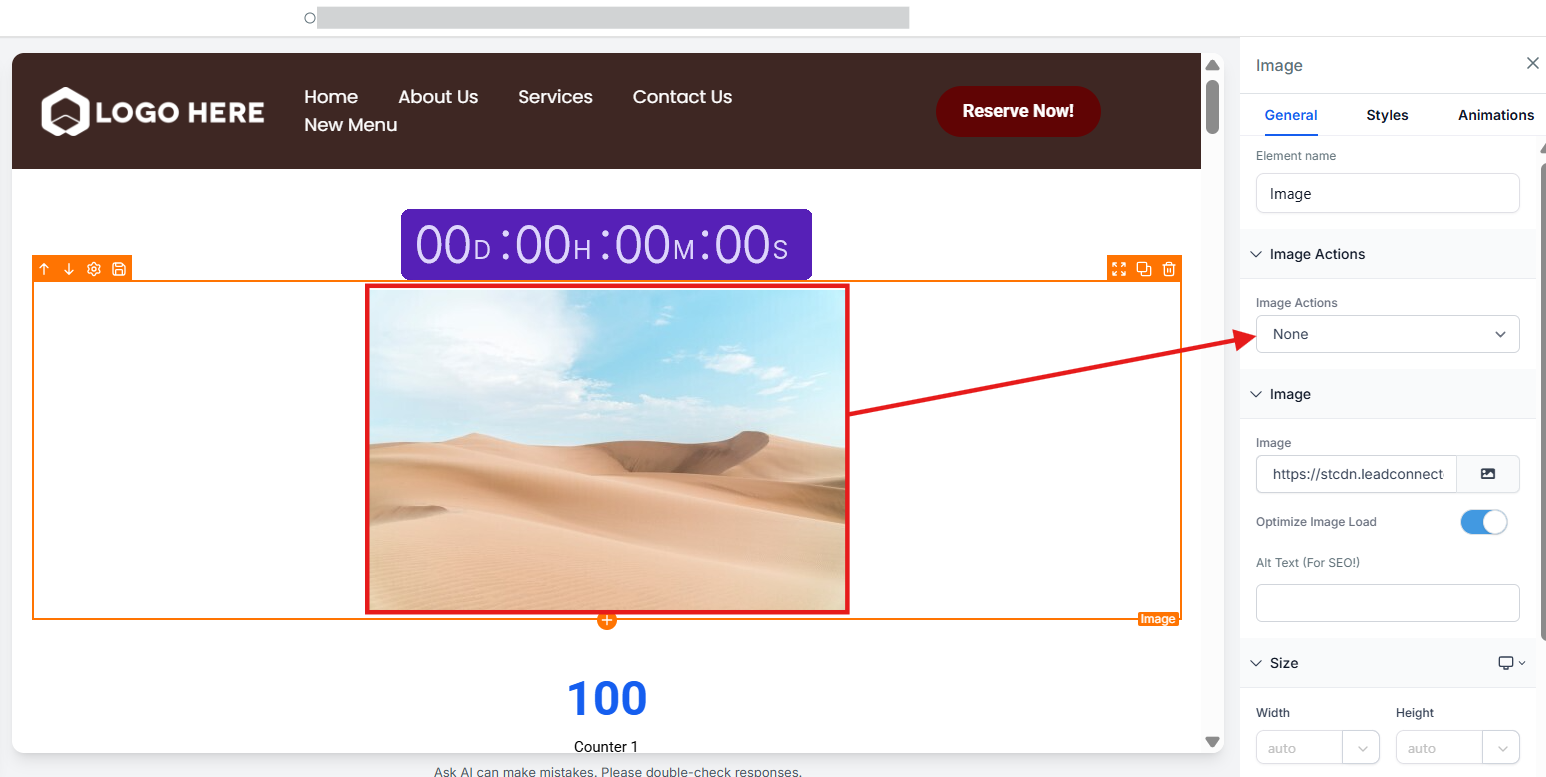The height and width of the screenshot is (777, 1546).
Task: Open the Width unit dropdown arrow
Action: tap(1362, 748)
